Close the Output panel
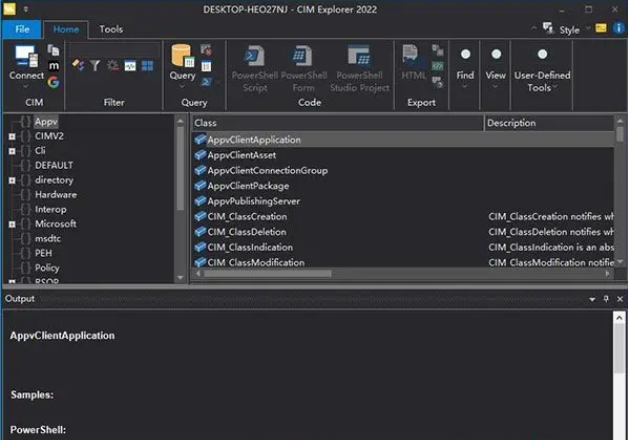This screenshot has width=628, height=440. pos(619,299)
